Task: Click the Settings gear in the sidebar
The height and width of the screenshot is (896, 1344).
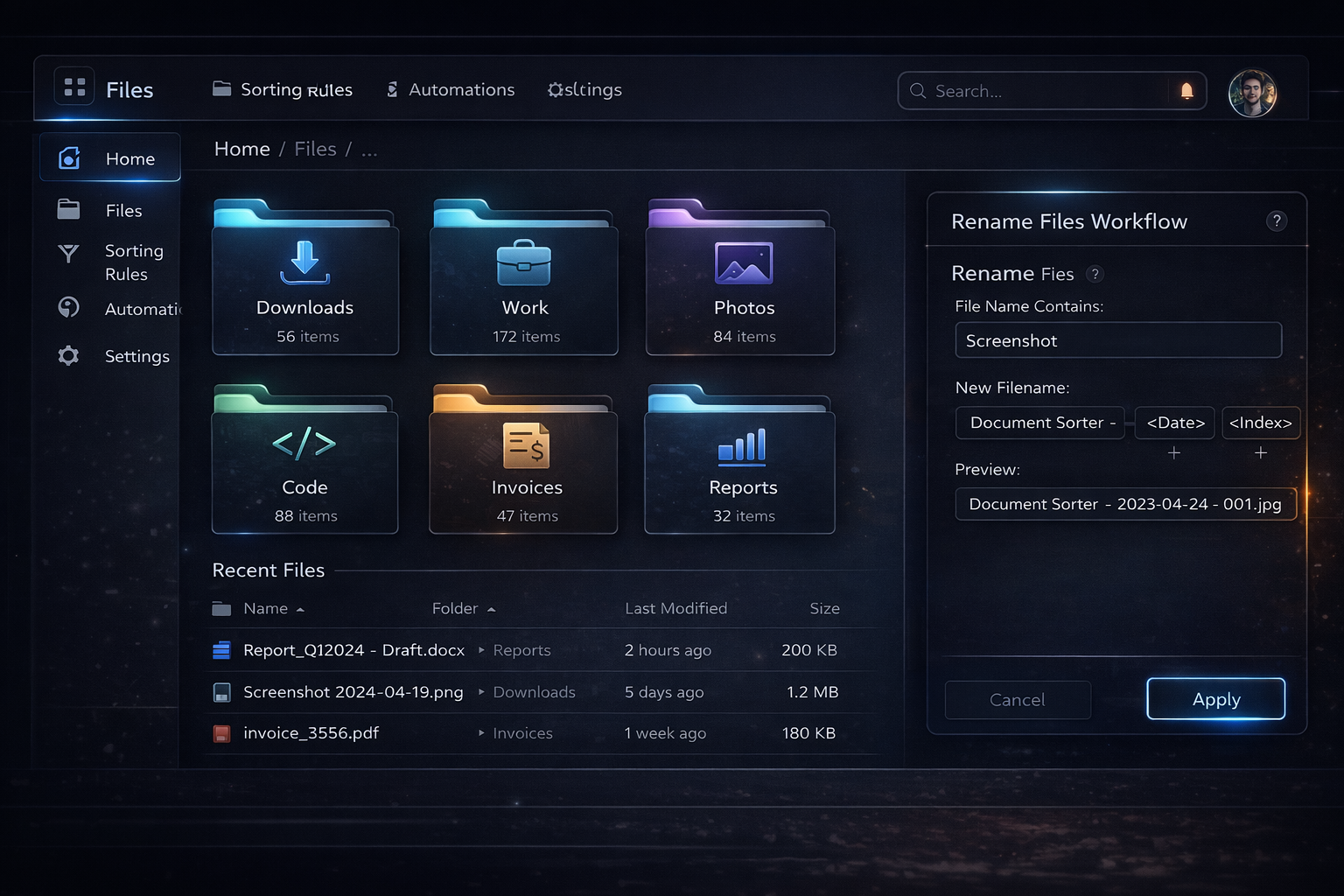Action: pyautogui.click(x=68, y=355)
